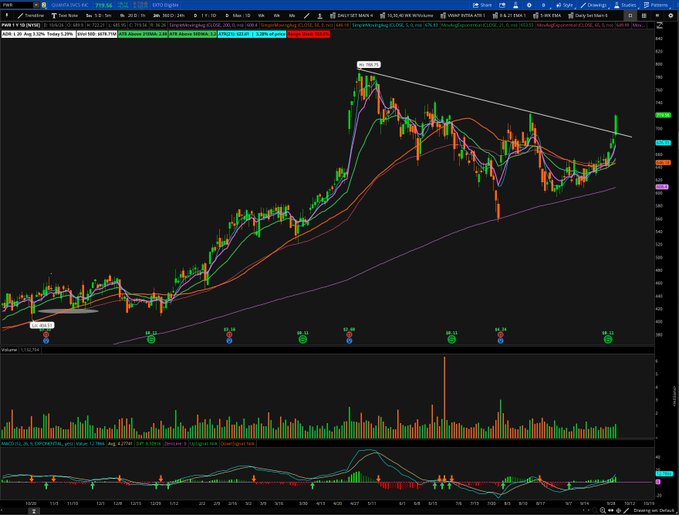
Task: Select the Trendline drawing tool
Action: pos(31,16)
